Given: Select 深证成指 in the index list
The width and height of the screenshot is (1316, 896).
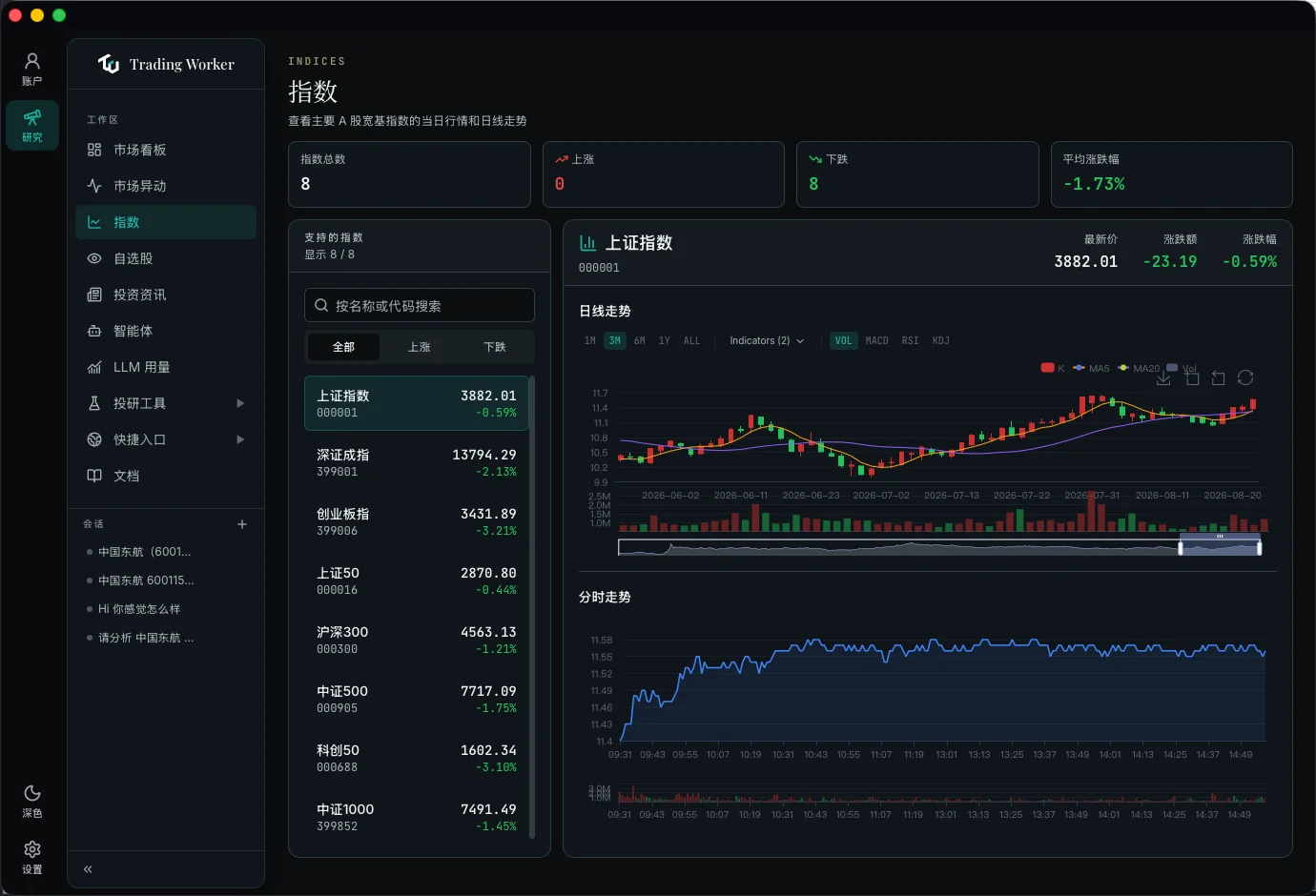Looking at the screenshot, I should [417, 462].
